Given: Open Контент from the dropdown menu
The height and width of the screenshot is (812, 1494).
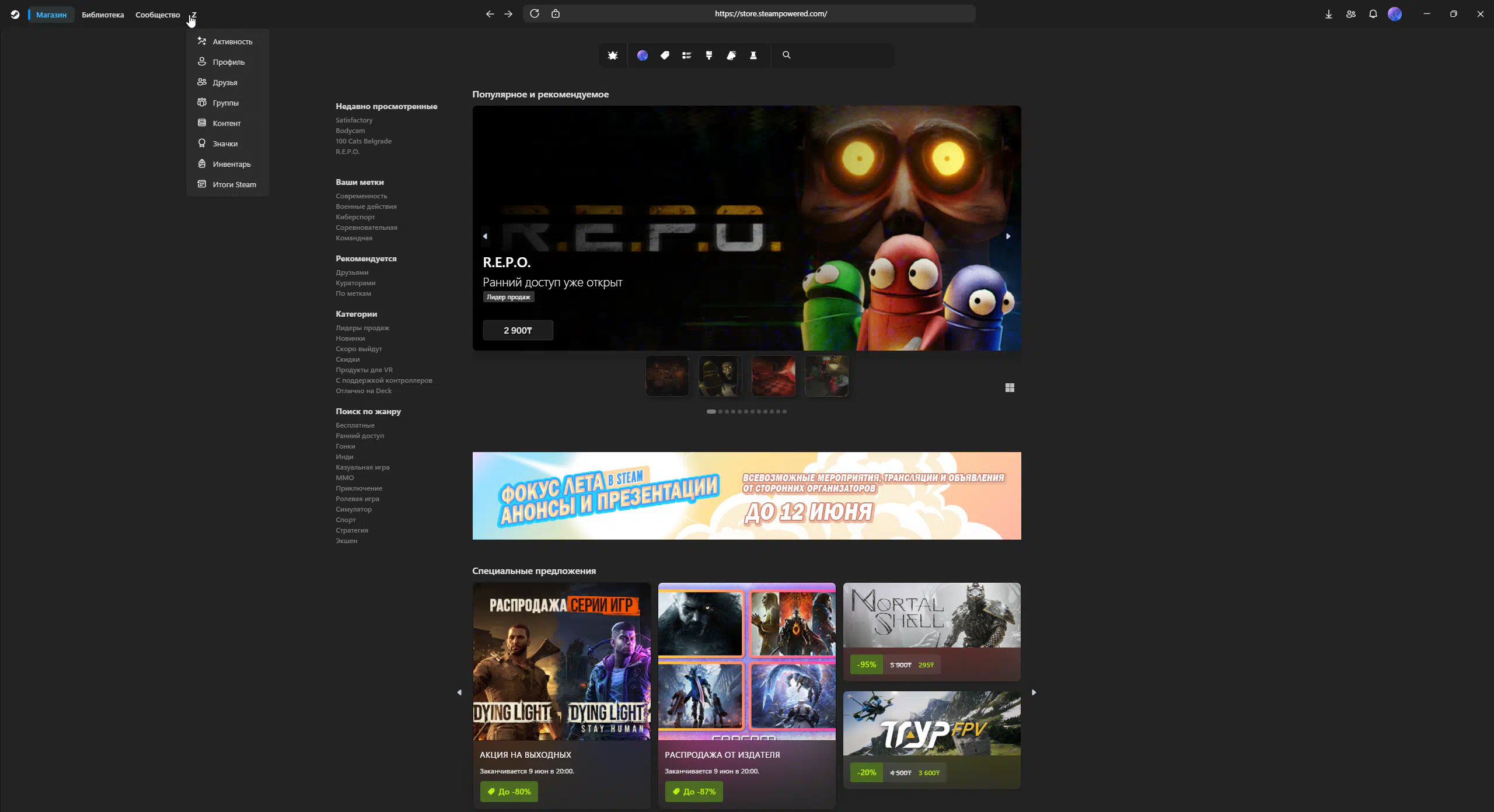Looking at the screenshot, I should point(228,123).
